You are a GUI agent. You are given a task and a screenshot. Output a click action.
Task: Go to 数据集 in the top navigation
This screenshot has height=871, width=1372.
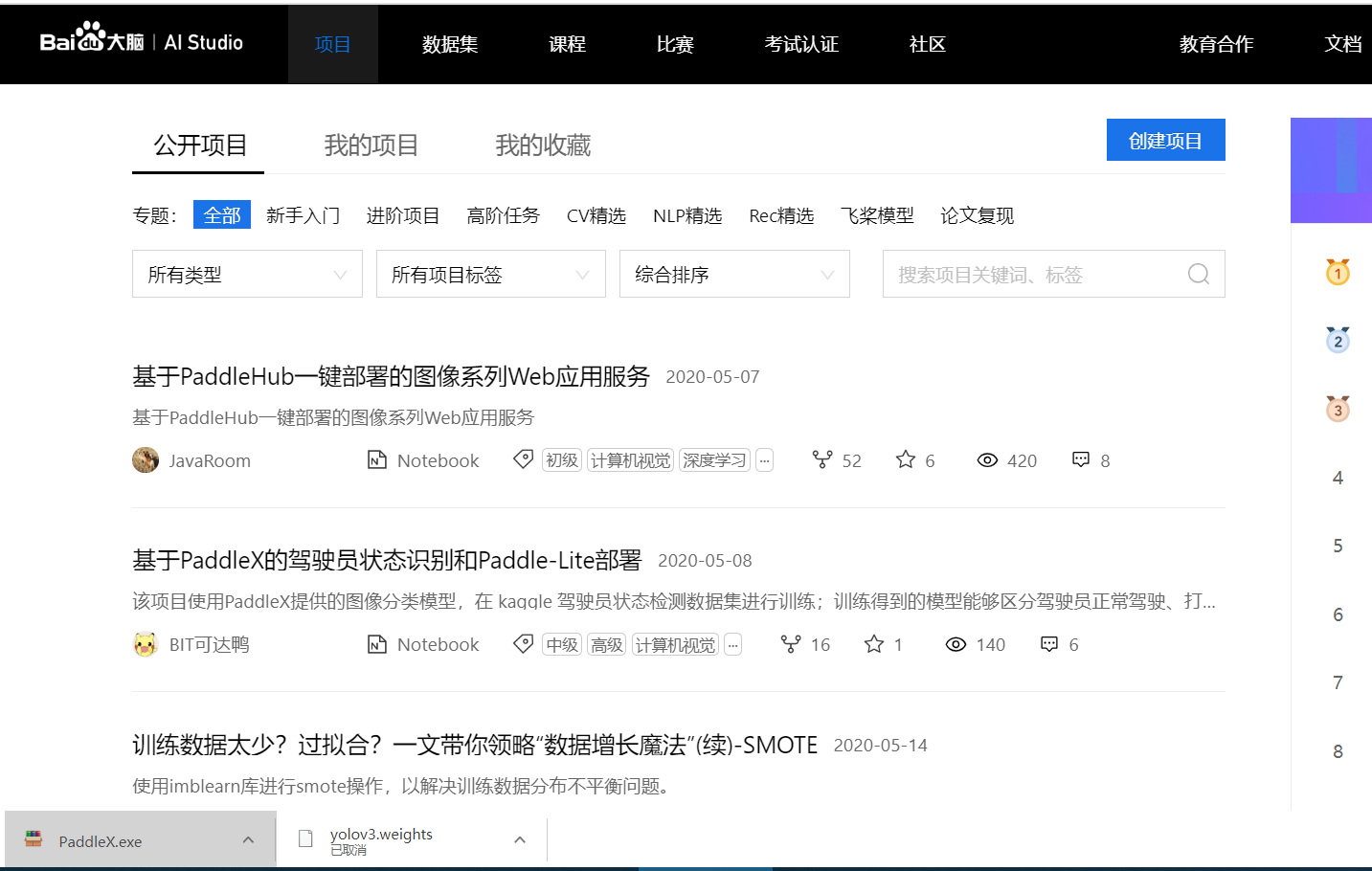pyautogui.click(x=450, y=44)
